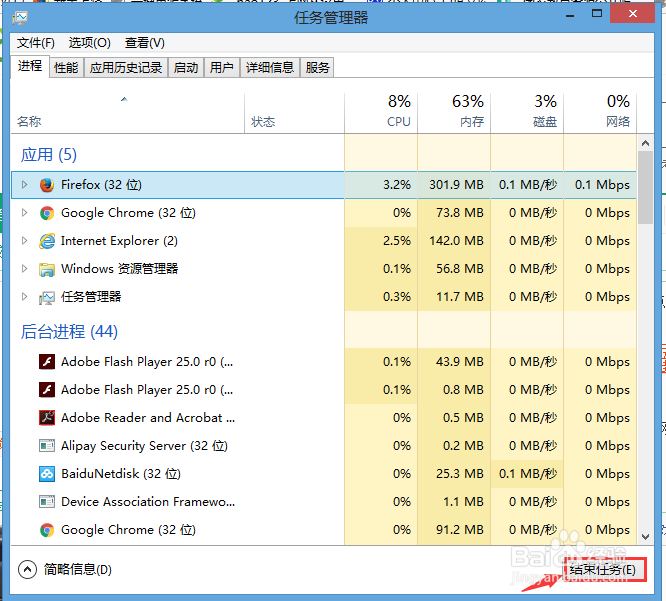Click the scrollbar up arrow of process list

(645, 143)
